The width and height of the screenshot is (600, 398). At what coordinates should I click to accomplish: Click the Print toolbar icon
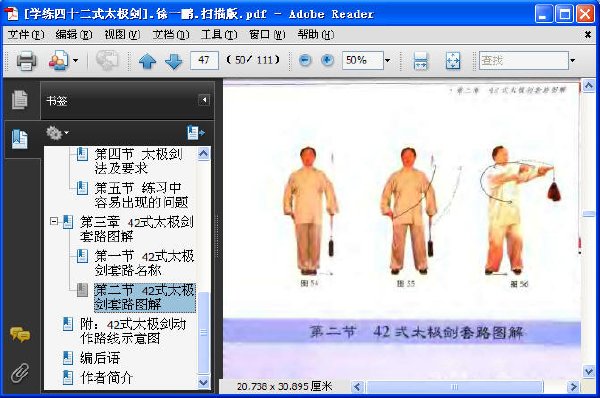click(x=26, y=60)
